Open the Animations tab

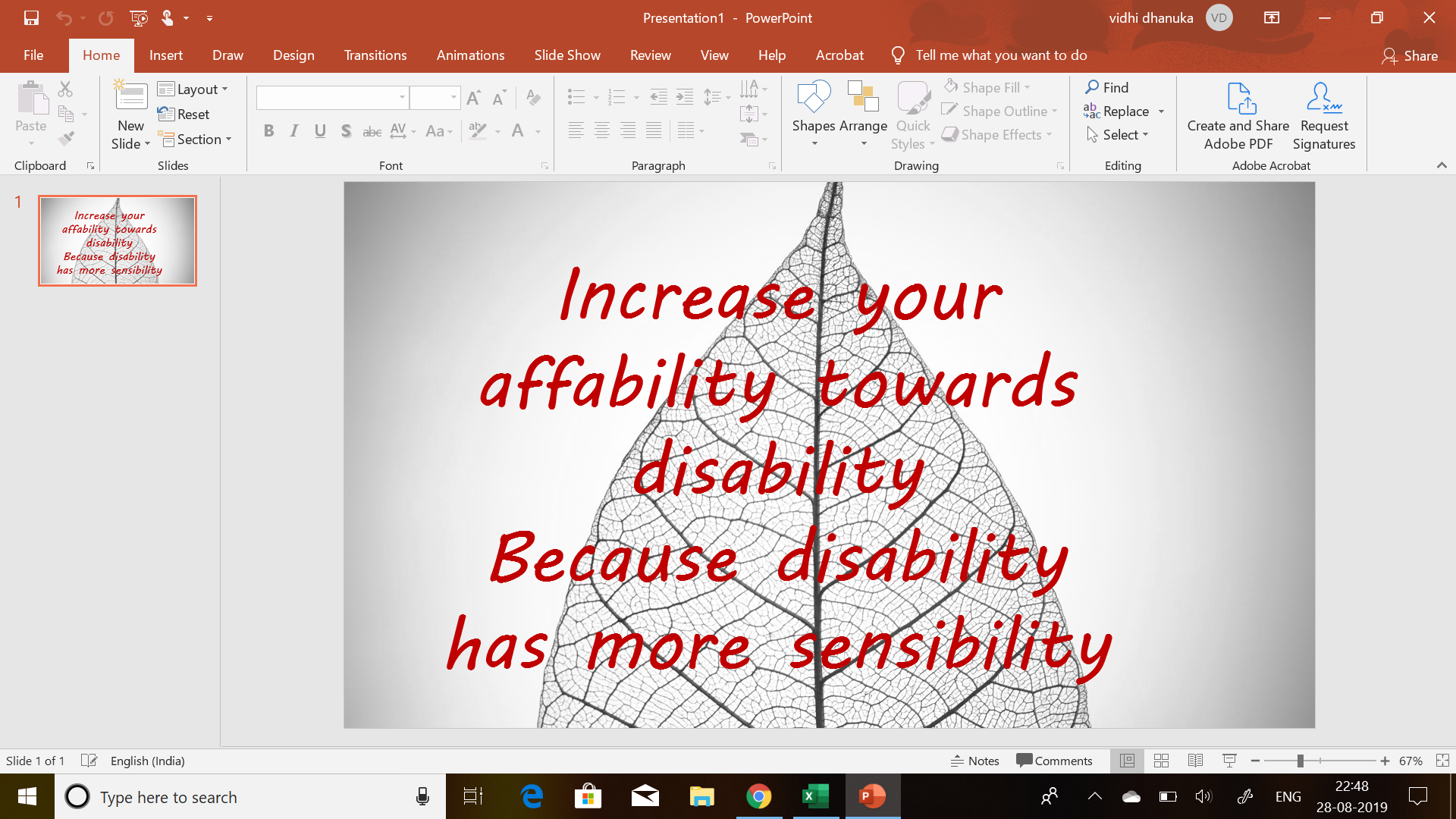pyautogui.click(x=470, y=55)
